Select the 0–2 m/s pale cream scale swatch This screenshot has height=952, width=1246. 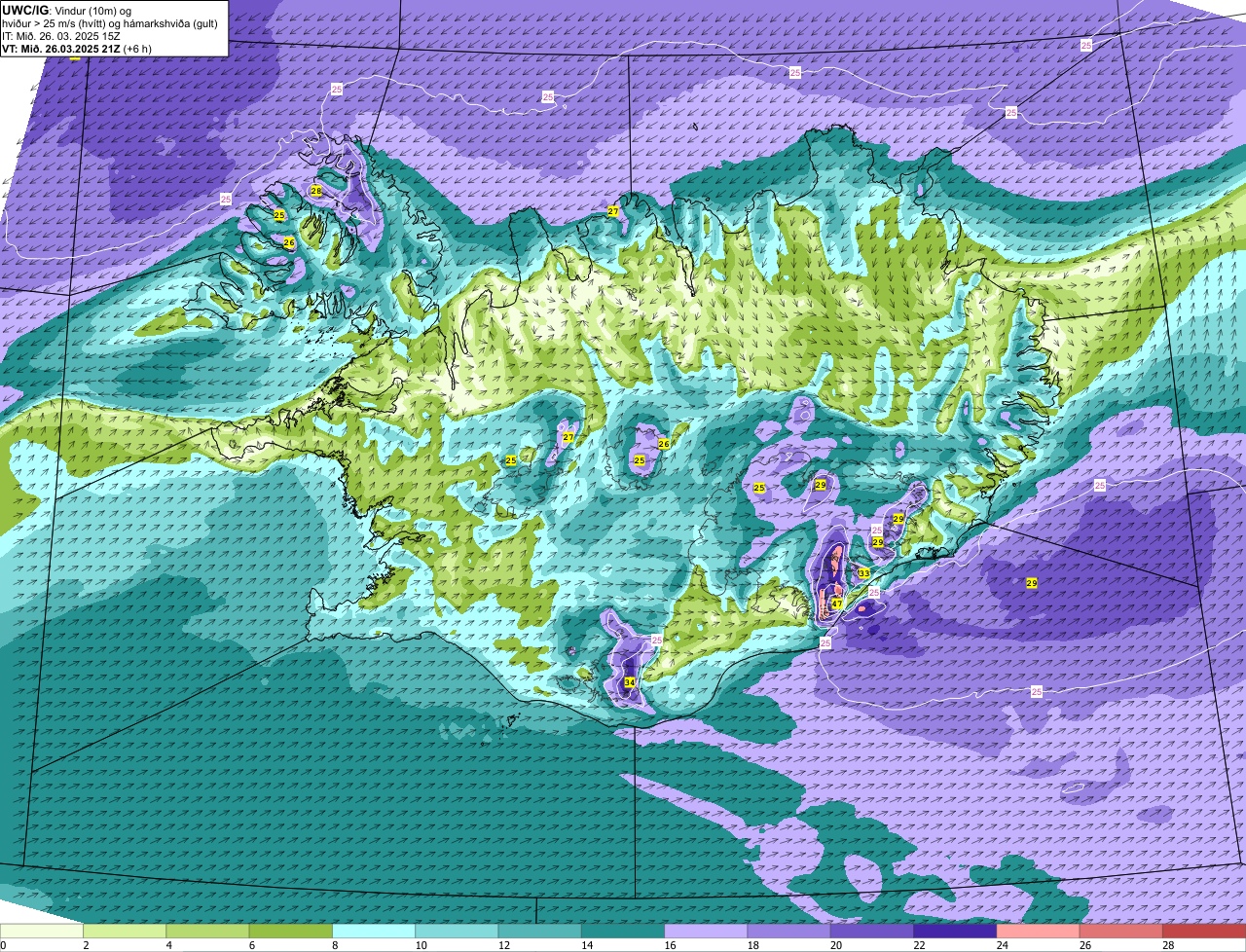click(x=42, y=931)
